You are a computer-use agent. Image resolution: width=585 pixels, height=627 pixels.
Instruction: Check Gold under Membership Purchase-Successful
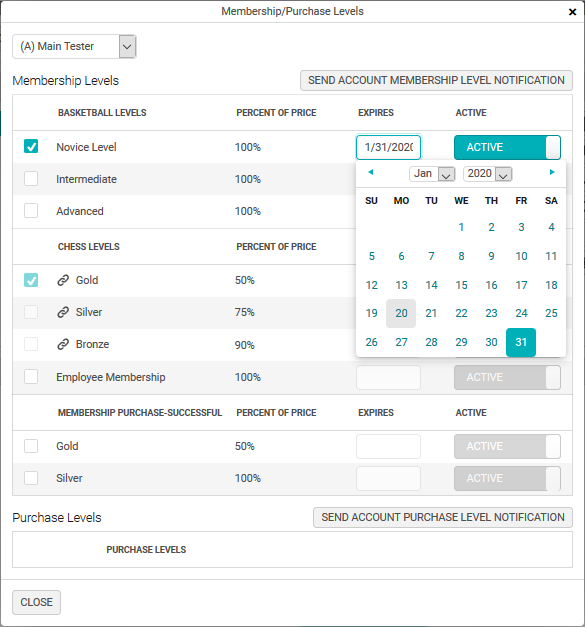pyautogui.click(x=31, y=446)
